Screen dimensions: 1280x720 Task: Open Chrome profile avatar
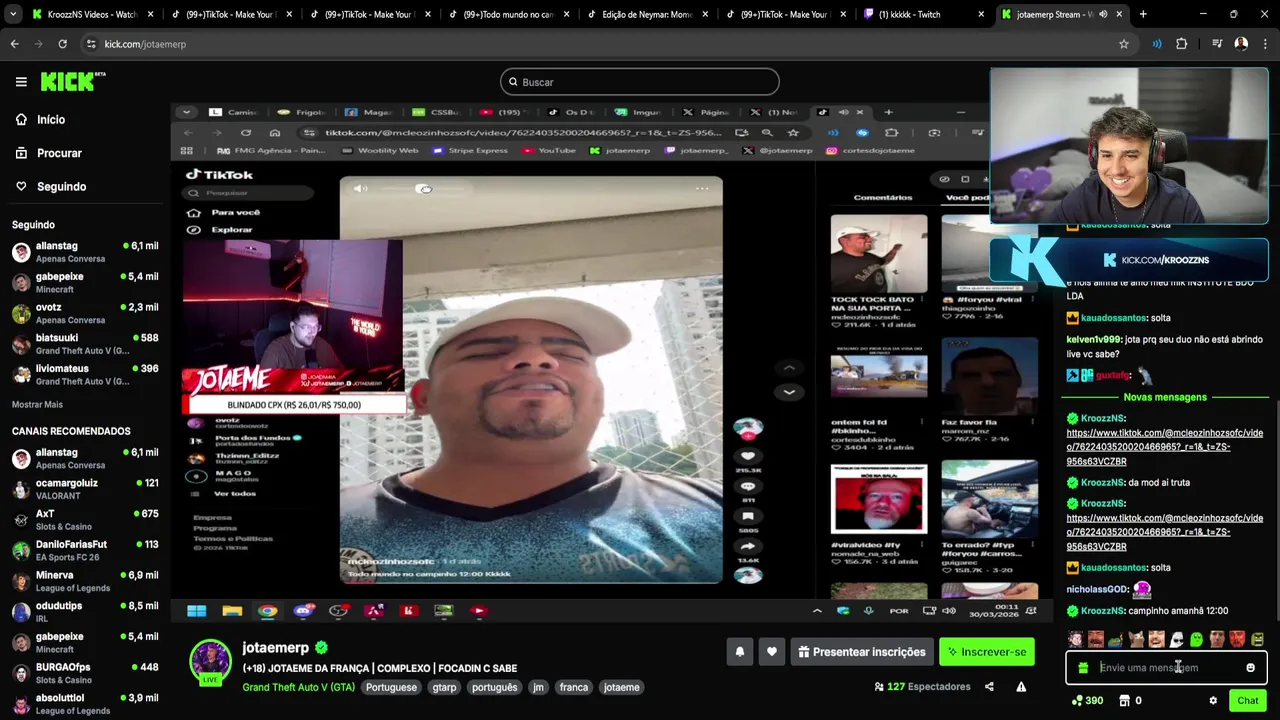pos(1241,44)
